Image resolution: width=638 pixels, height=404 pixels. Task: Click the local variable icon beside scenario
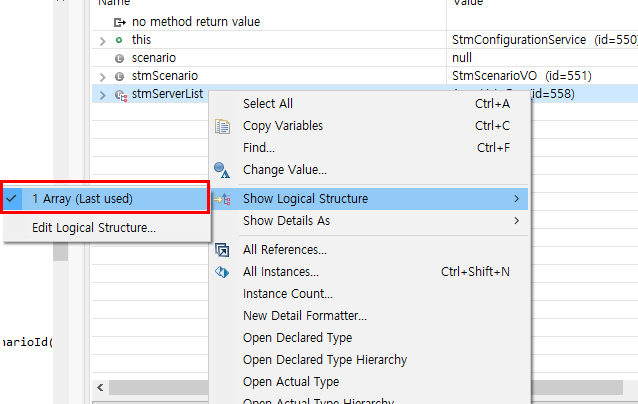click(119, 58)
